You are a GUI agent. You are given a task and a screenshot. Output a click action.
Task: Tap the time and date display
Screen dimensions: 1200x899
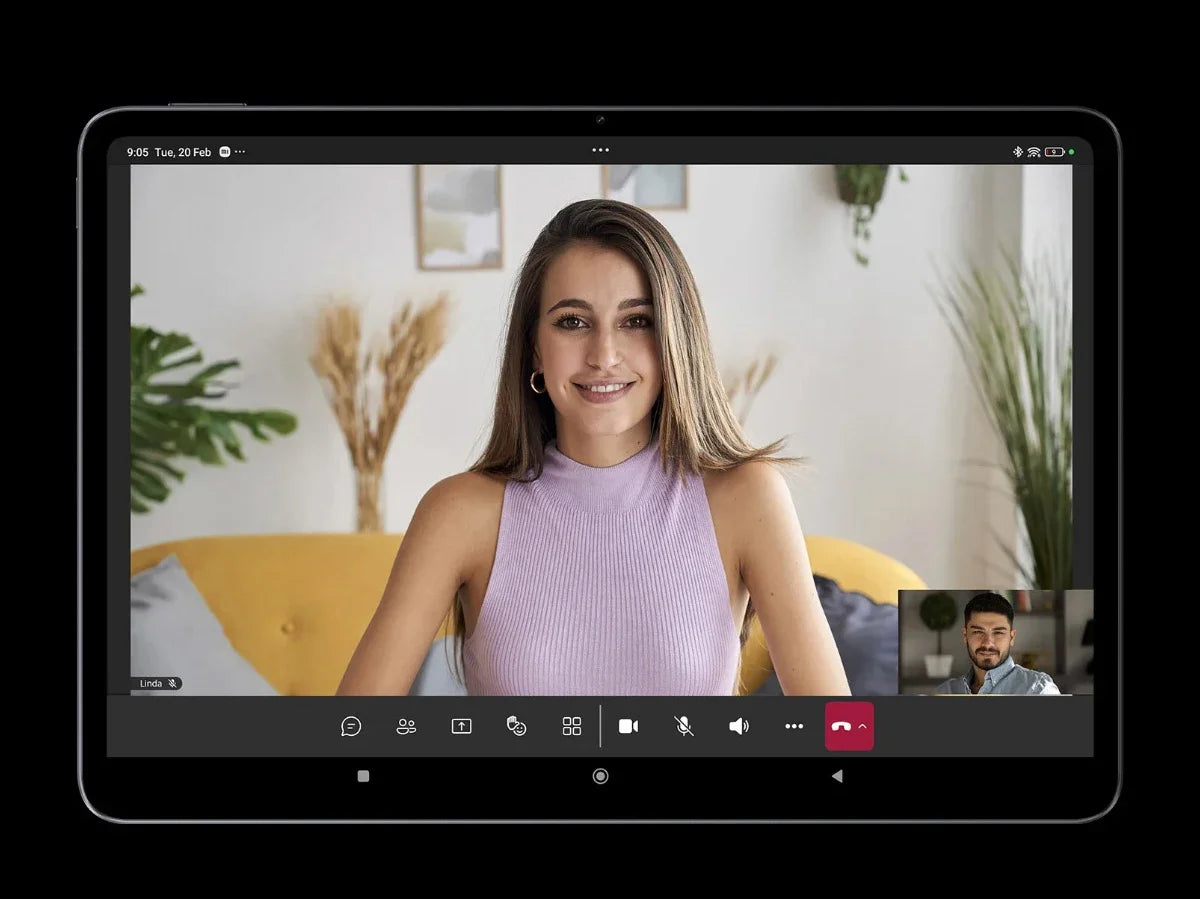point(168,152)
